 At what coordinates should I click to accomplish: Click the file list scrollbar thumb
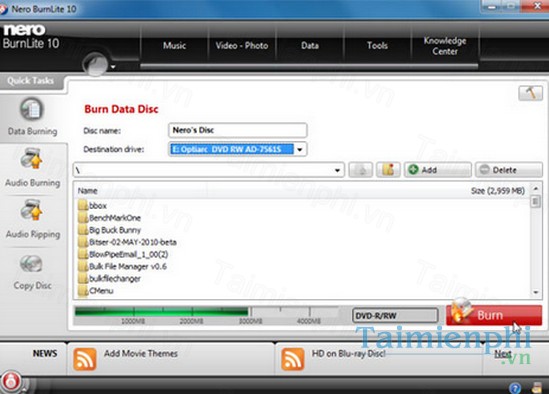tap(535, 201)
